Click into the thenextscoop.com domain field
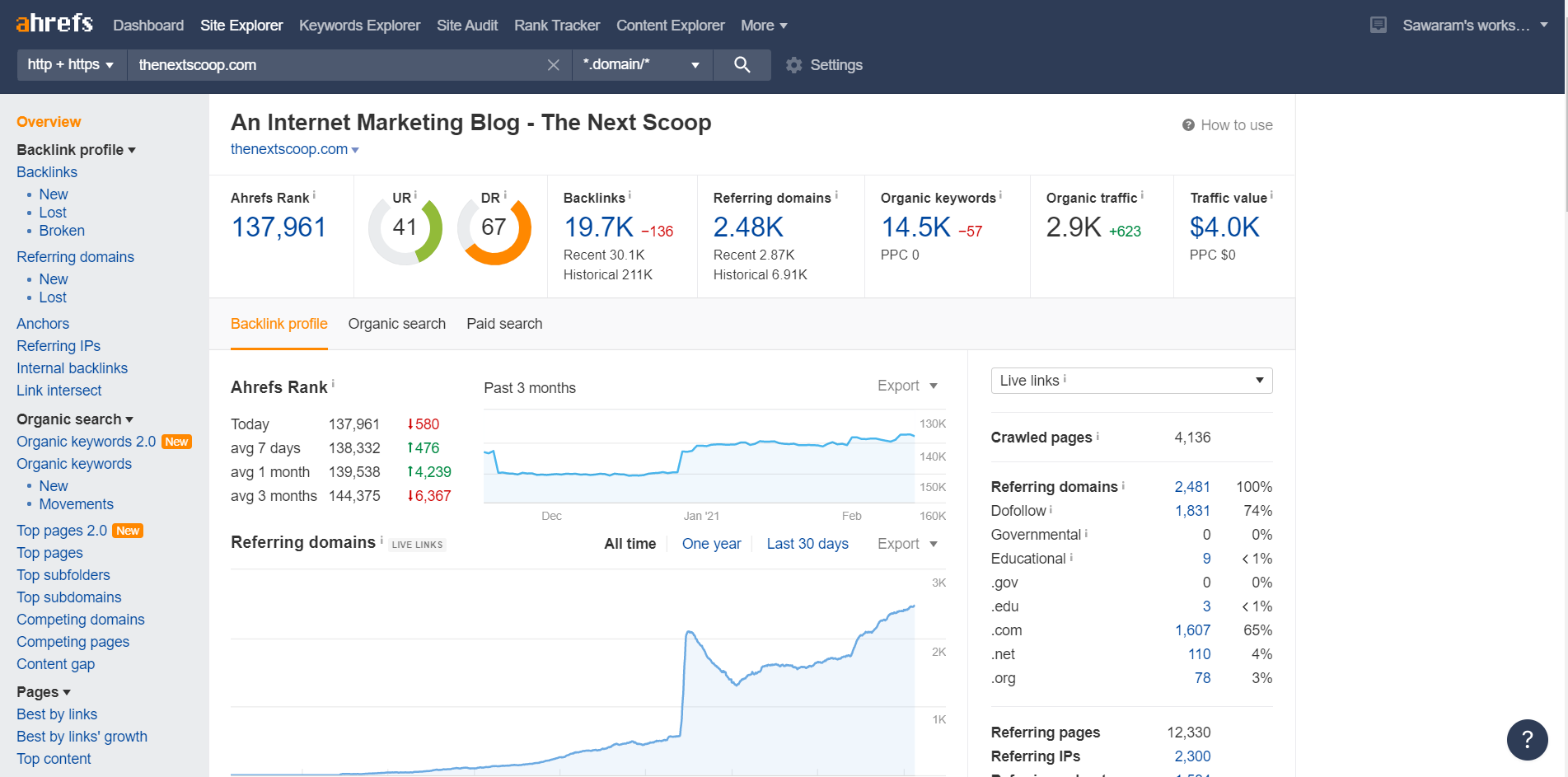 pos(338,65)
